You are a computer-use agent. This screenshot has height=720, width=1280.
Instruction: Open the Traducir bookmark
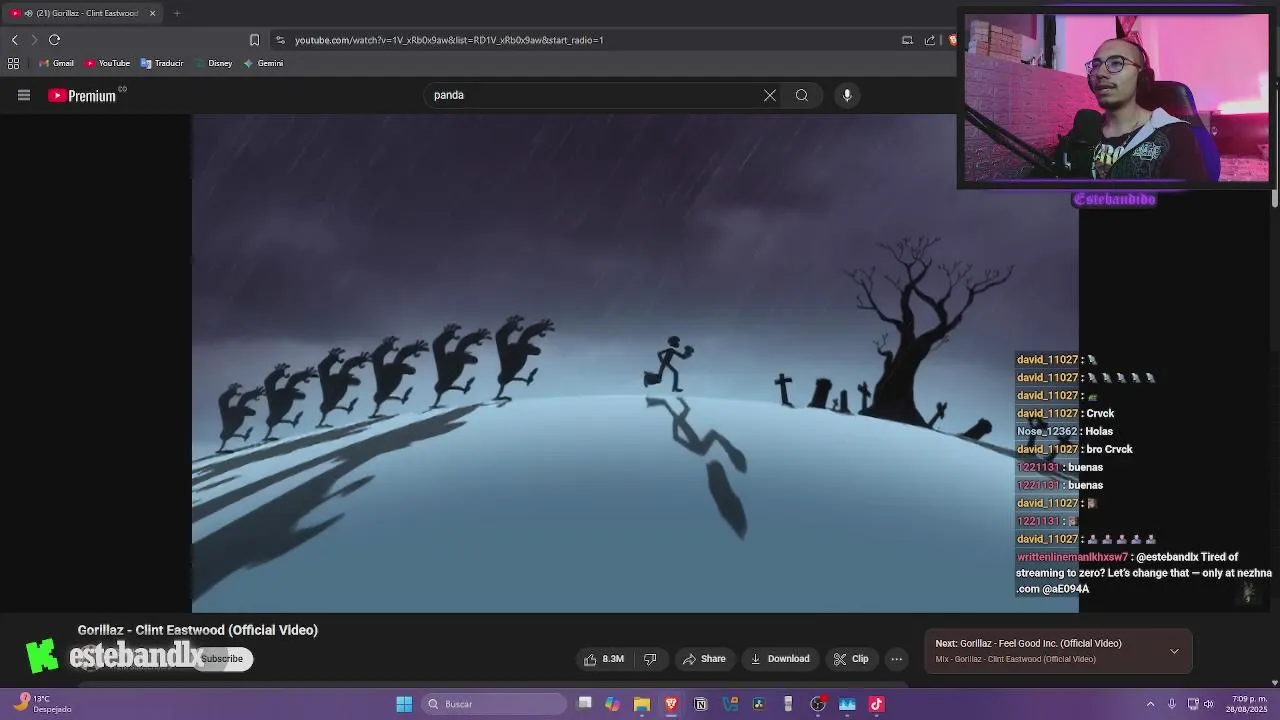162,63
